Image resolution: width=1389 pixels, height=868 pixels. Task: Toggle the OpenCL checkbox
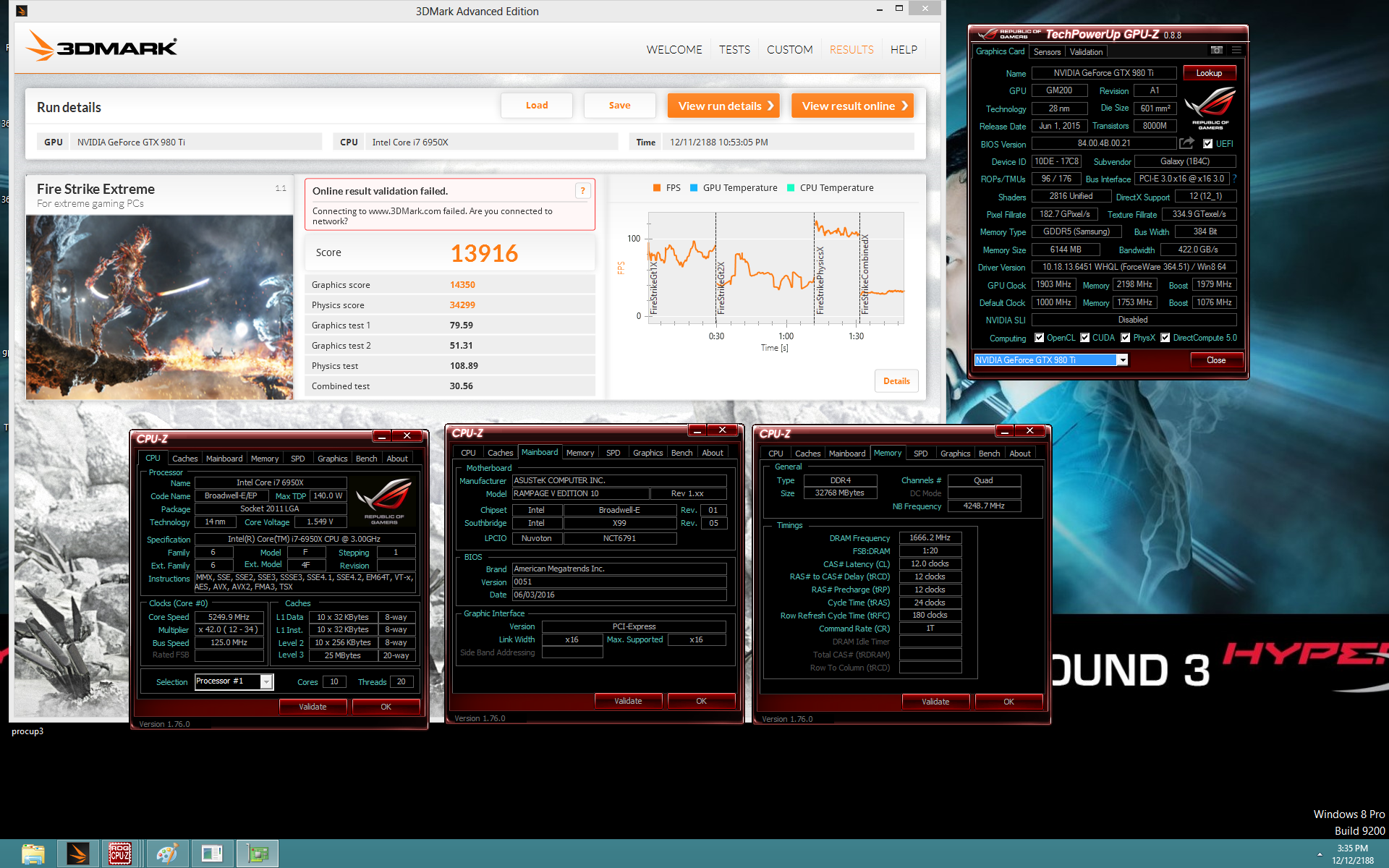point(1039,338)
